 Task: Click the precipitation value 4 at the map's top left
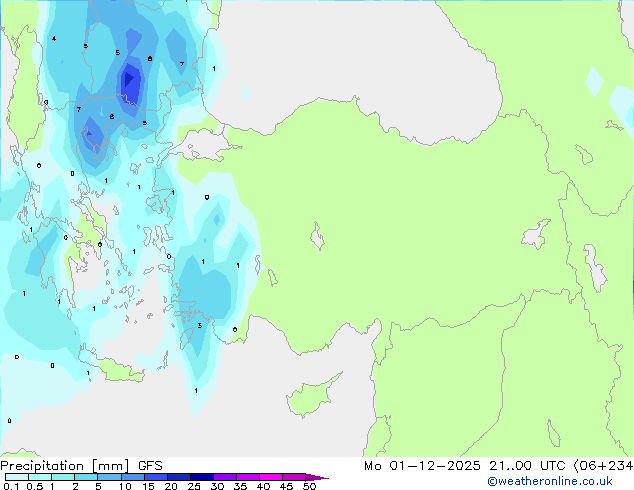[54, 39]
